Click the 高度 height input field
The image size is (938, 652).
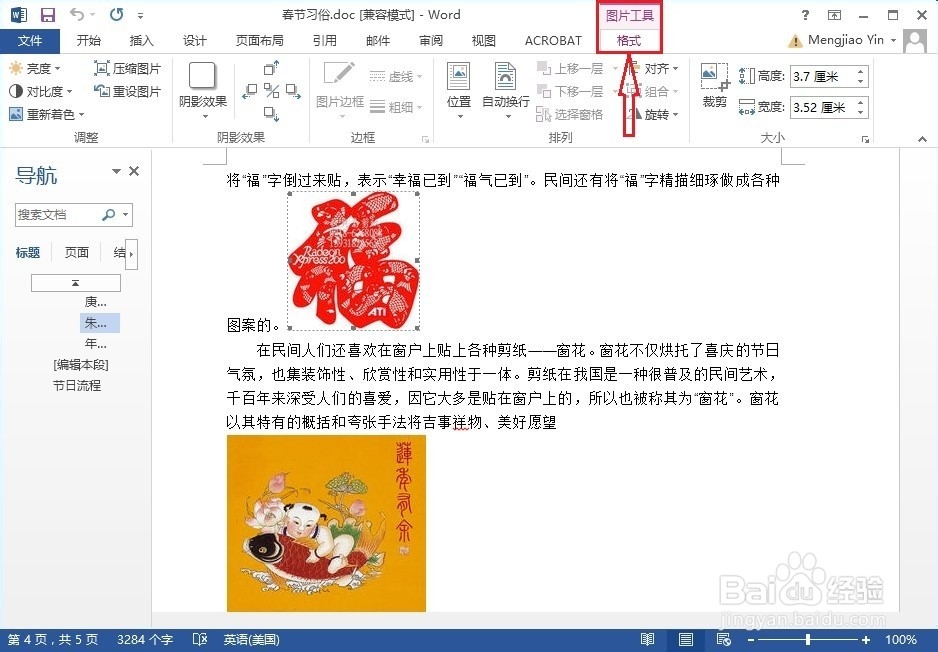pos(823,77)
